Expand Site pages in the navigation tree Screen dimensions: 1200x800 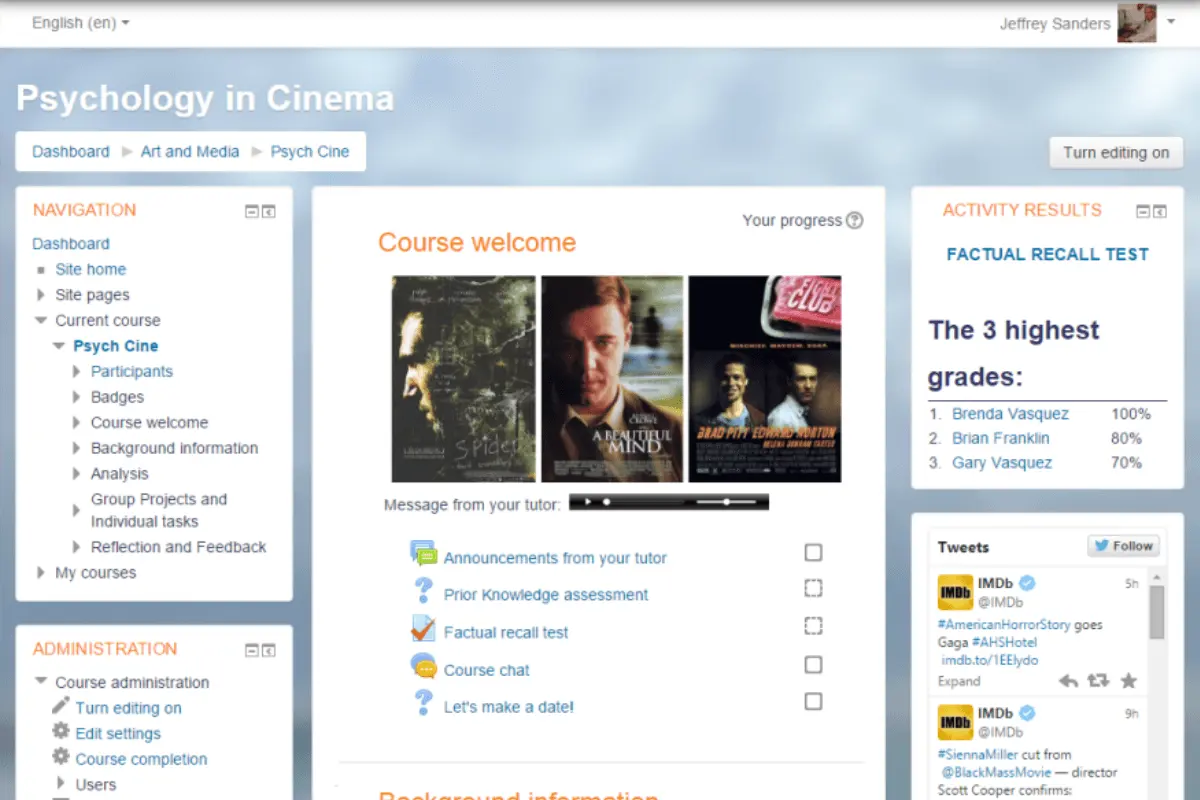click(41, 295)
